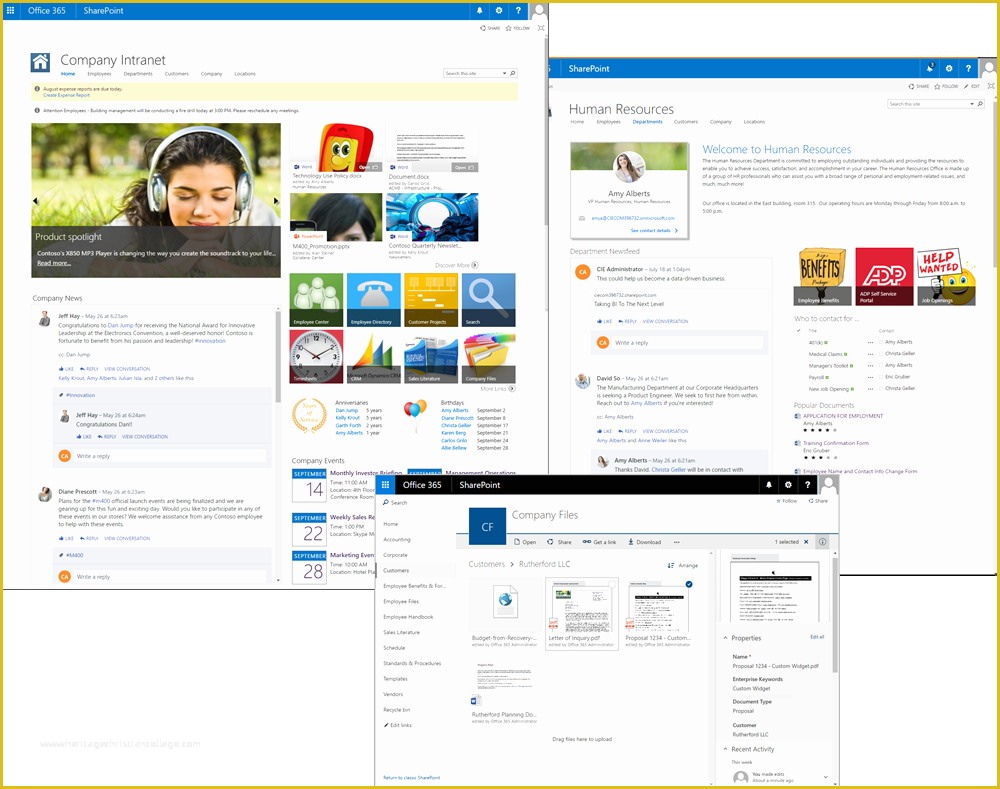1000x789 pixels.
Task: Open the details pane info icon
Action: point(823,542)
